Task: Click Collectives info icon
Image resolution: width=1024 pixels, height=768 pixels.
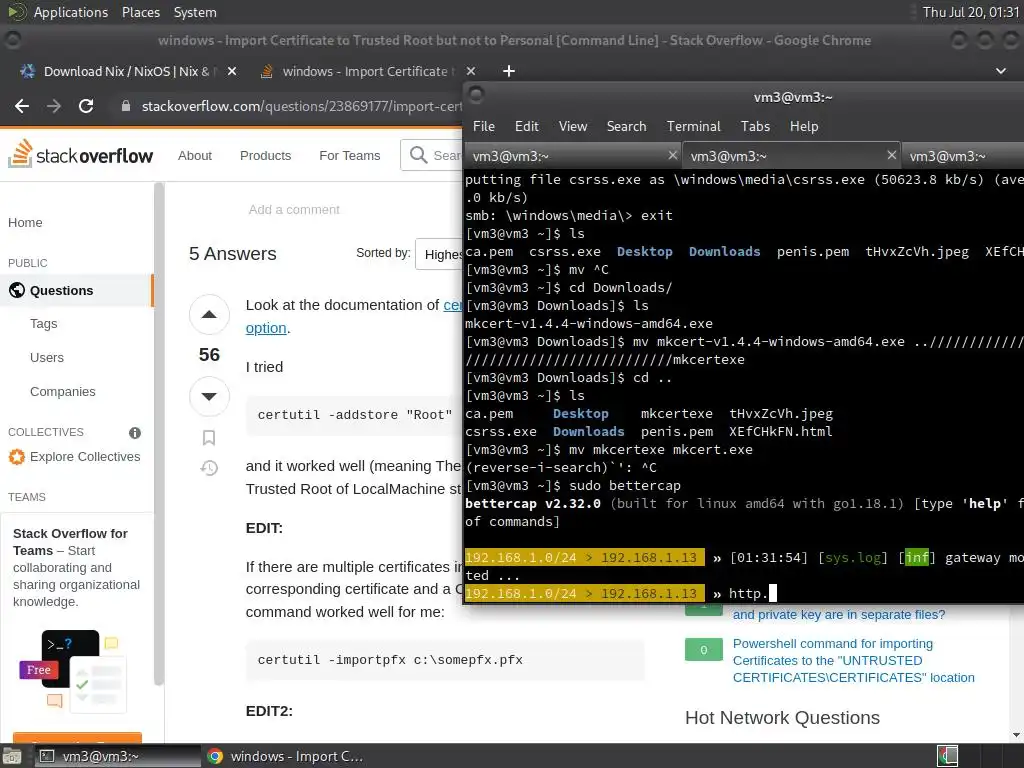Action: pos(135,433)
